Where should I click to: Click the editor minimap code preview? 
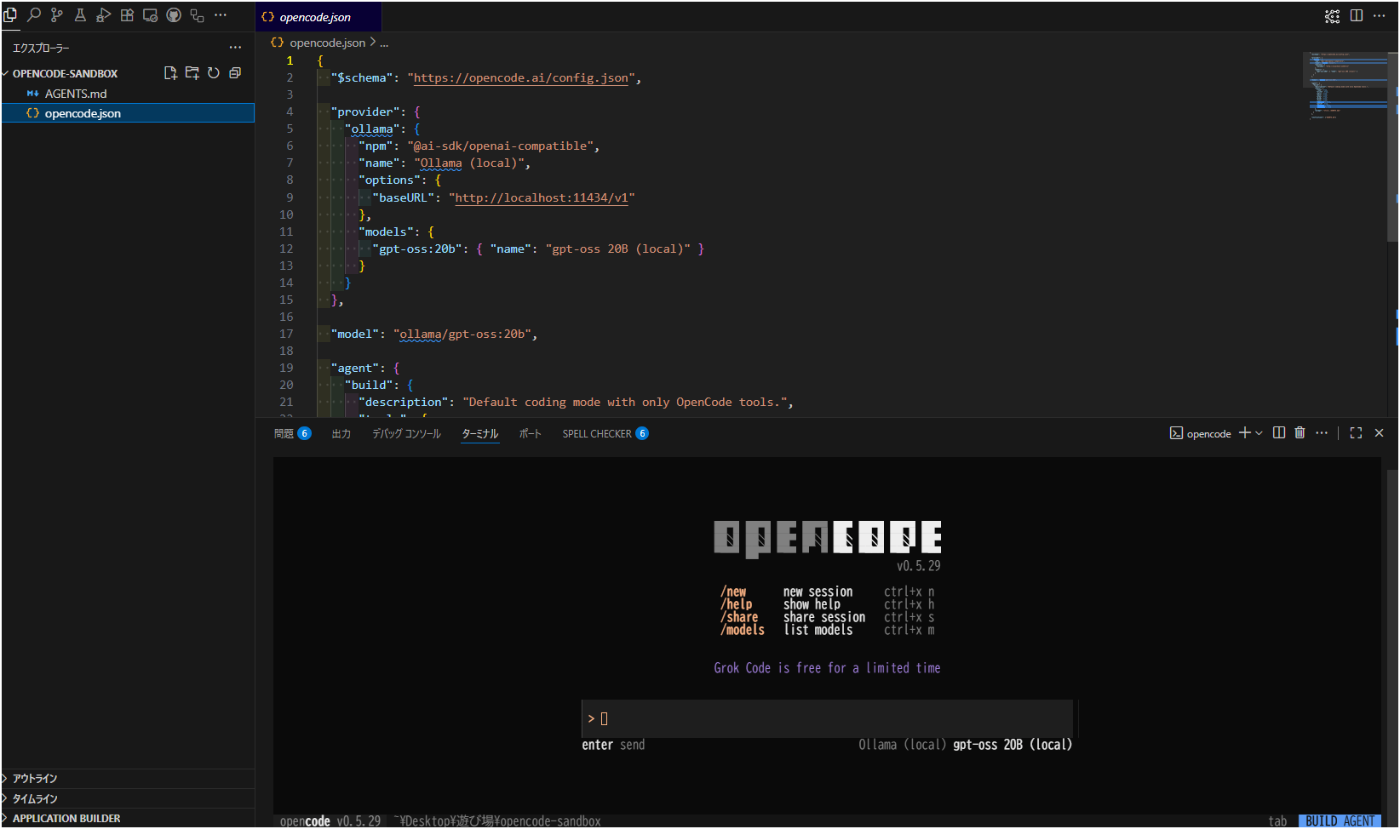coord(1343,85)
